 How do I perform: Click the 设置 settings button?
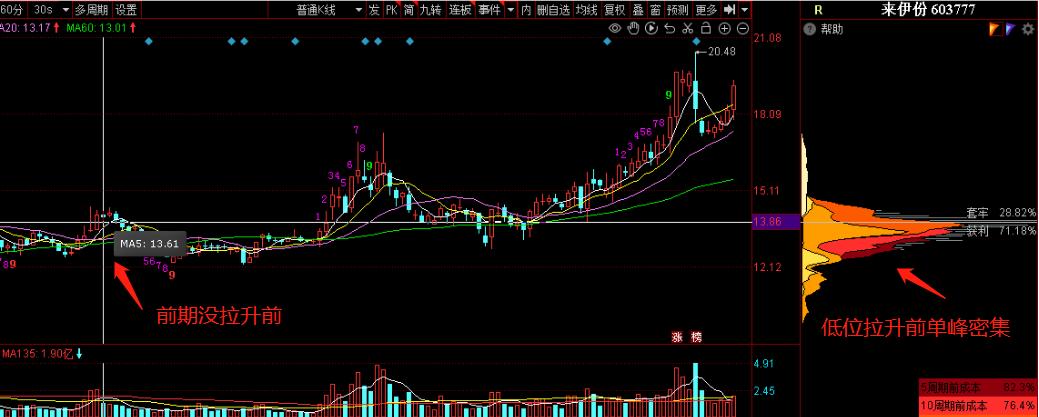126,9
